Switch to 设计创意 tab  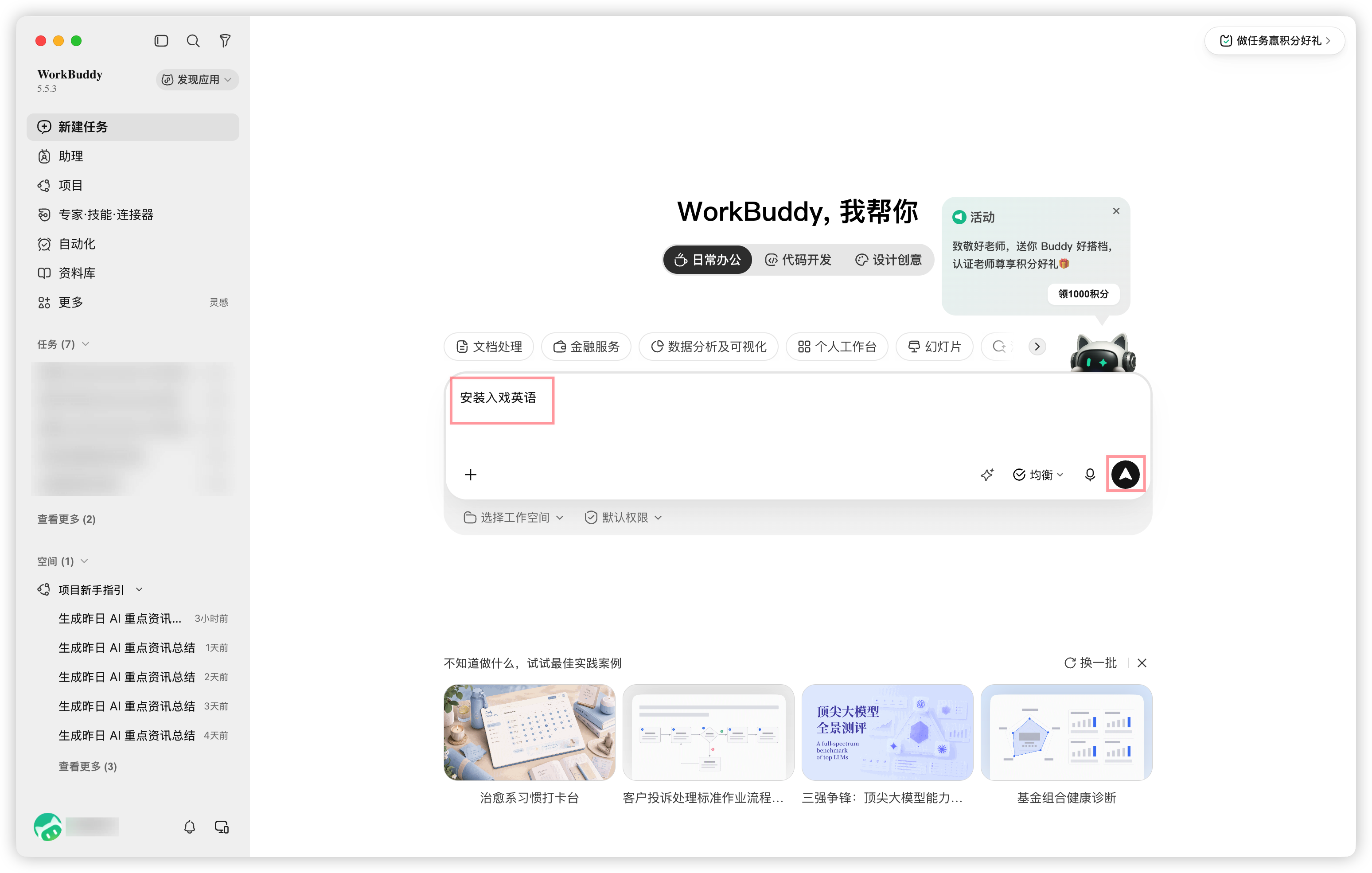[x=888, y=260]
